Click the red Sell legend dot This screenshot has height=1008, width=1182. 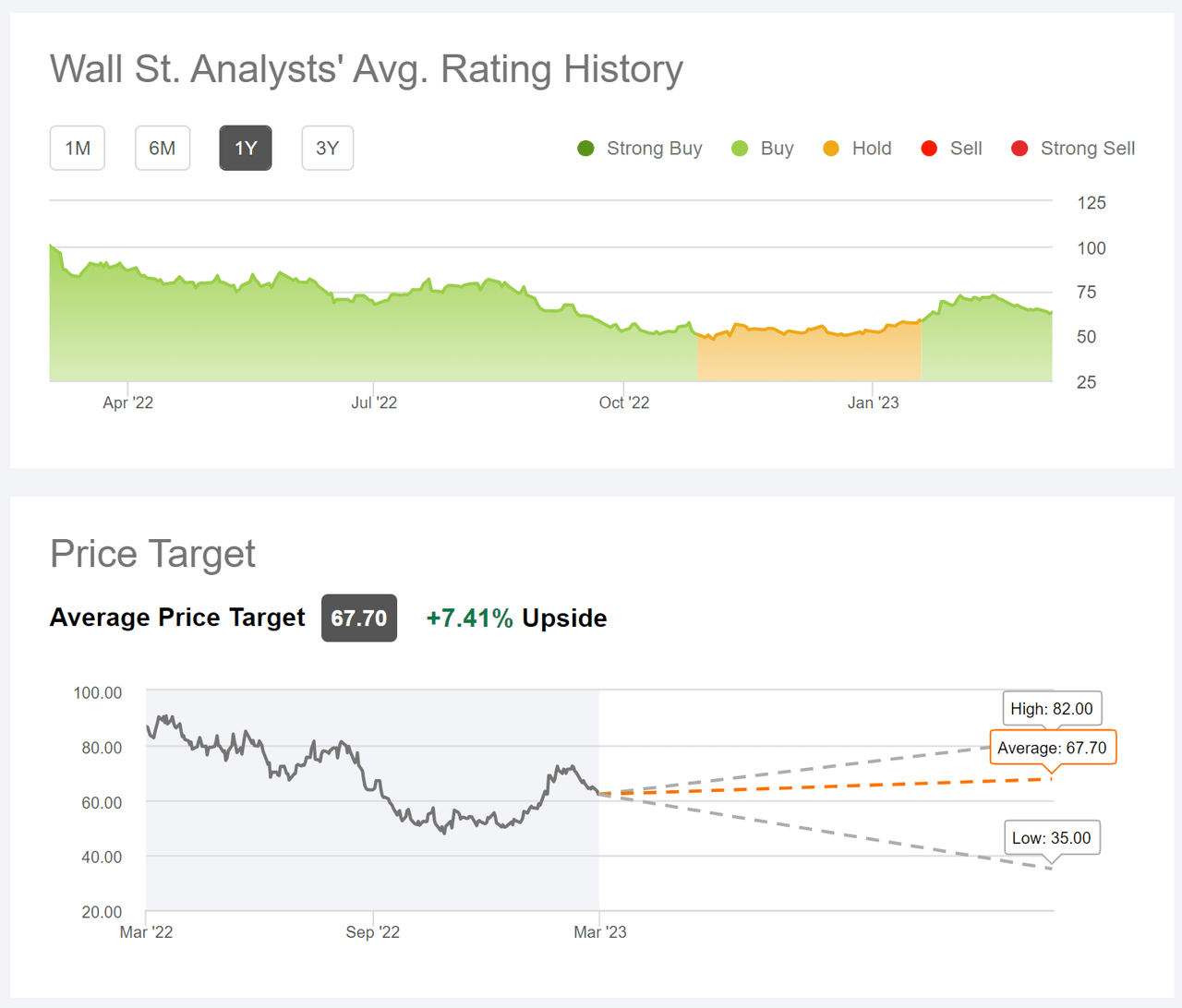[929, 148]
